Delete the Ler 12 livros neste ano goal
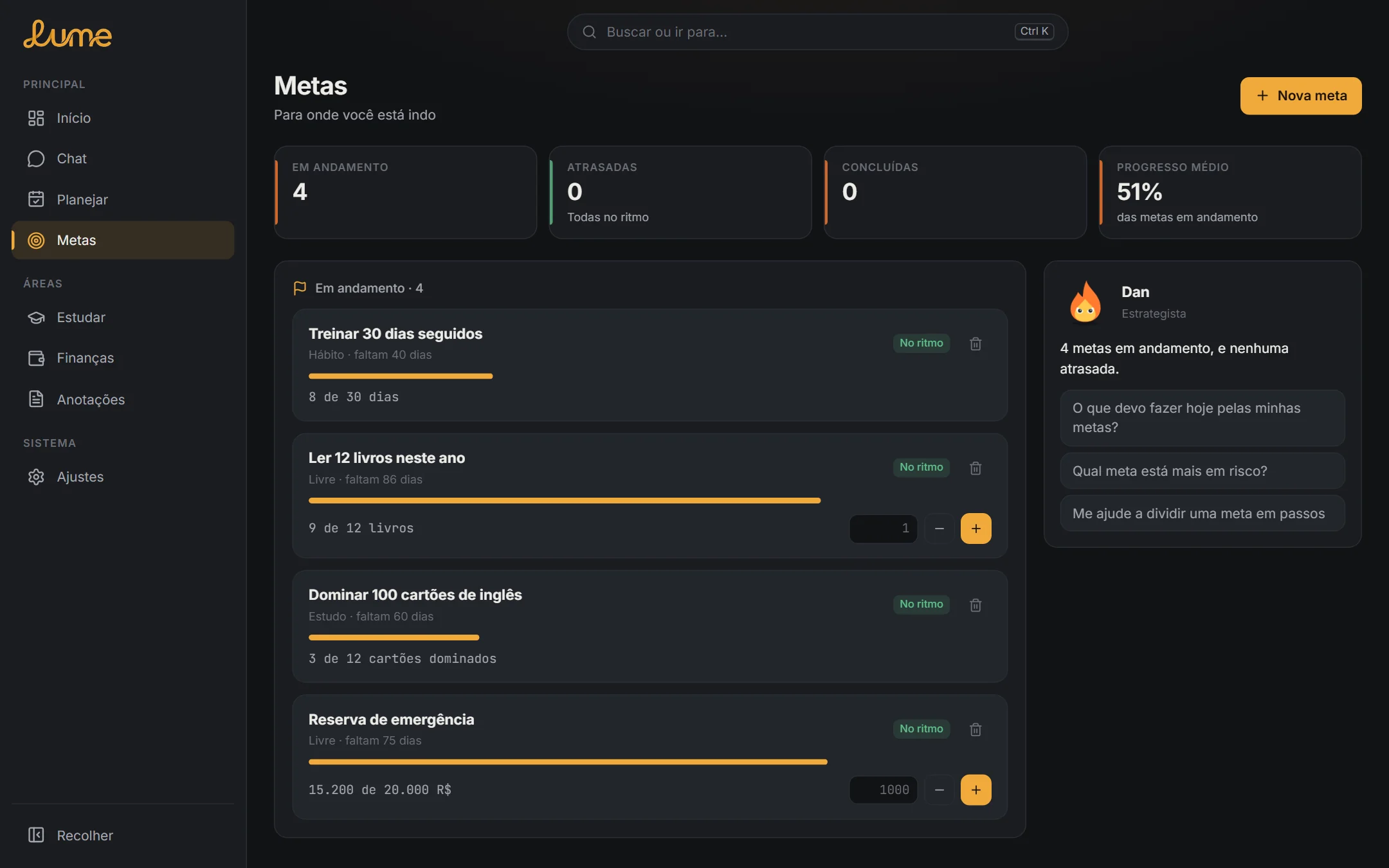This screenshot has width=1389, height=868. [x=976, y=468]
